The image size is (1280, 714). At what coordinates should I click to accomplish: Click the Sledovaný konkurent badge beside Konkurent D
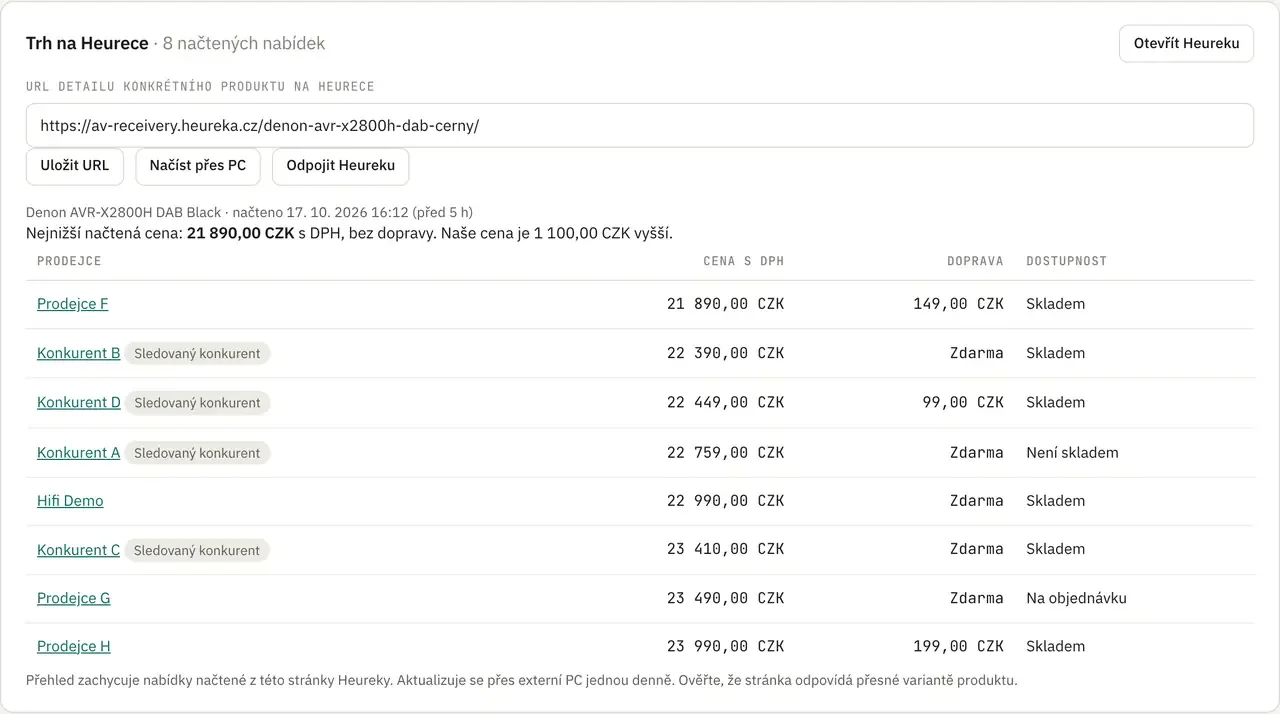click(x=197, y=402)
